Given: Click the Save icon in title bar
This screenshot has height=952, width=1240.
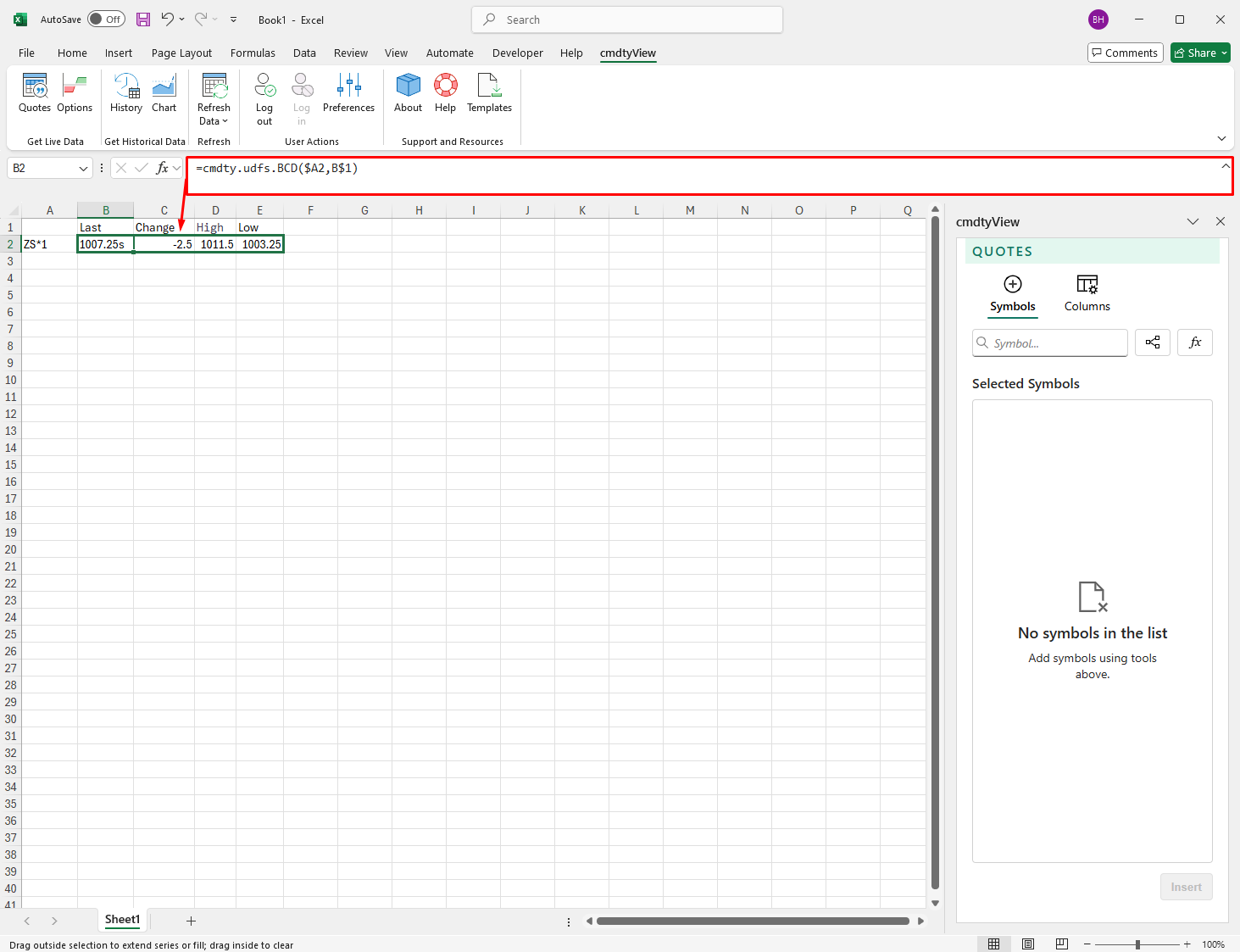Looking at the screenshot, I should click(143, 19).
